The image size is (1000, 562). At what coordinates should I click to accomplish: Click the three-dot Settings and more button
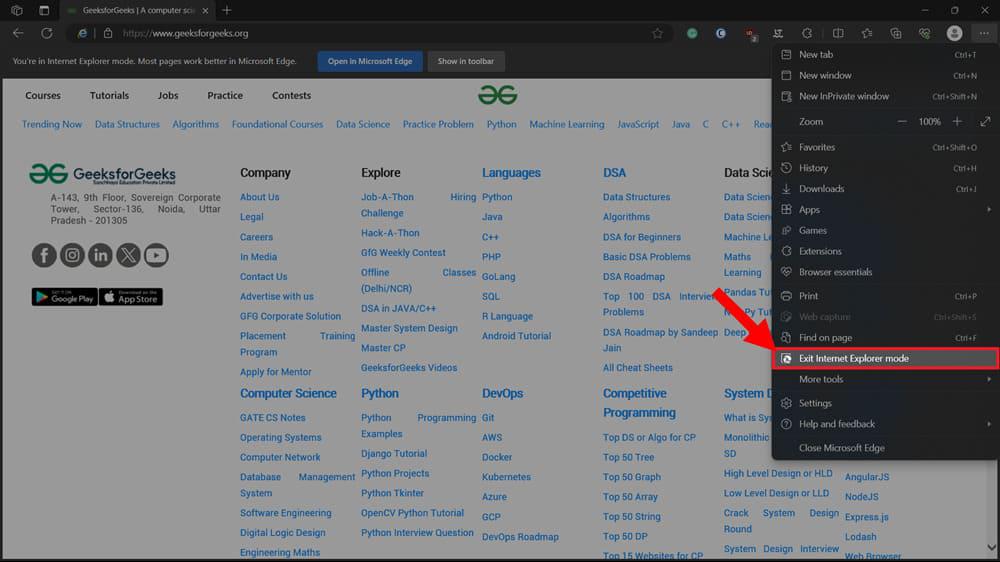coord(984,33)
